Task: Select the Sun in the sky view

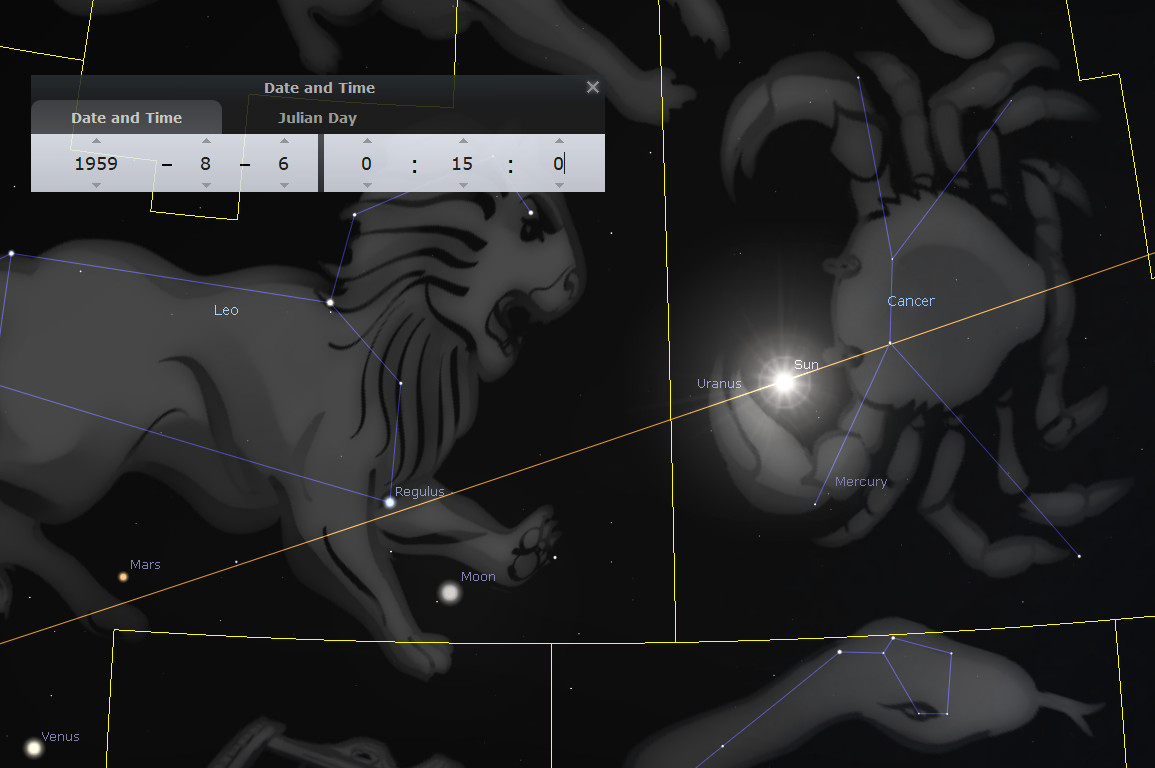Action: 784,381
